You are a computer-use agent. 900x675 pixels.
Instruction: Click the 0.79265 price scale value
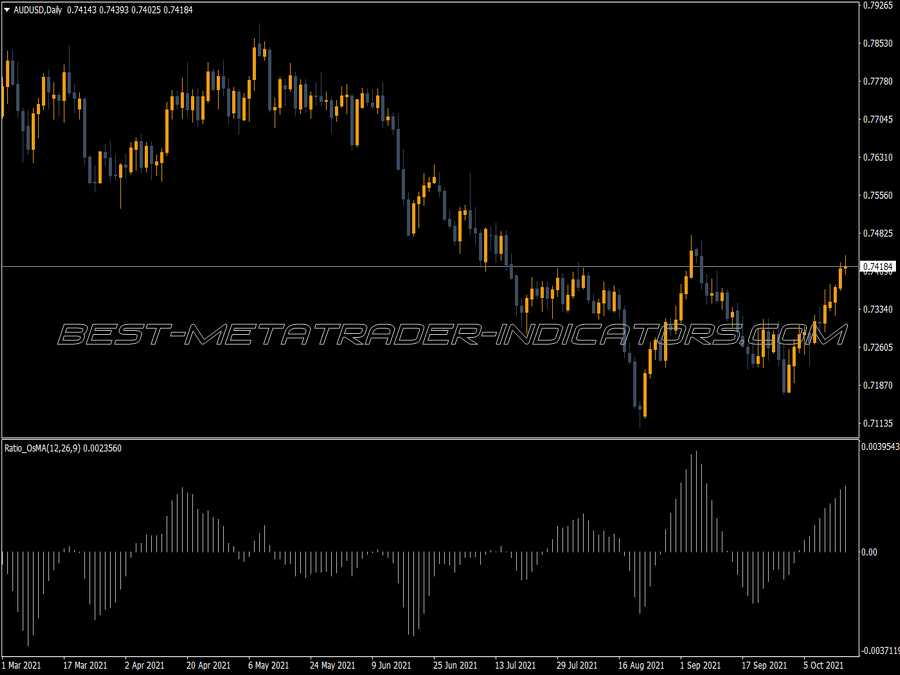(x=879, y=5)
